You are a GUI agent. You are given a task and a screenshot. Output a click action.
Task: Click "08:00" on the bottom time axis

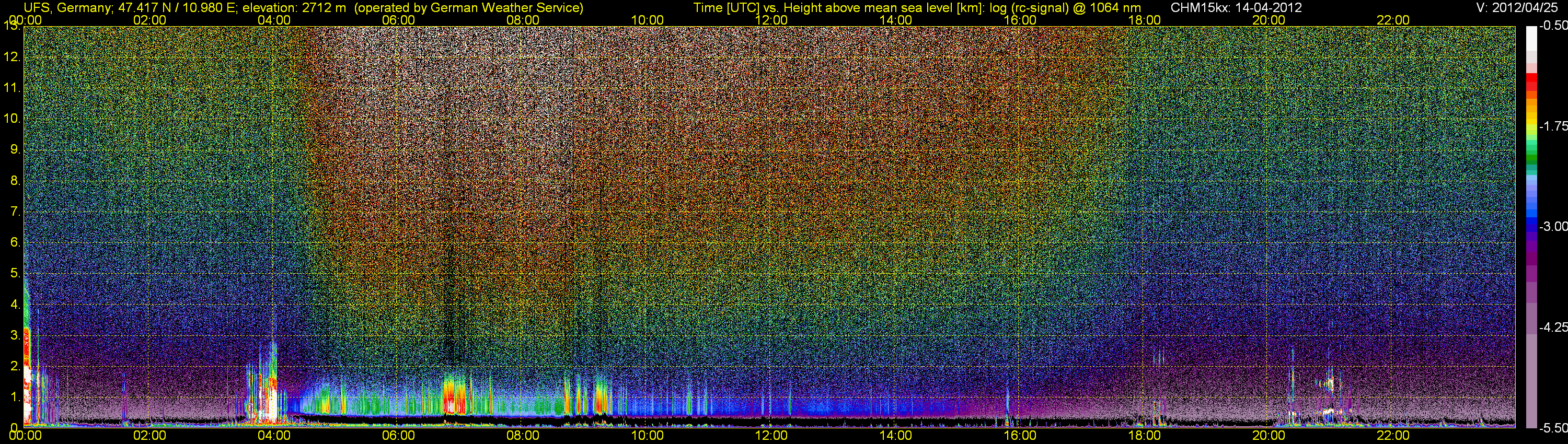(x=523, y=436)
